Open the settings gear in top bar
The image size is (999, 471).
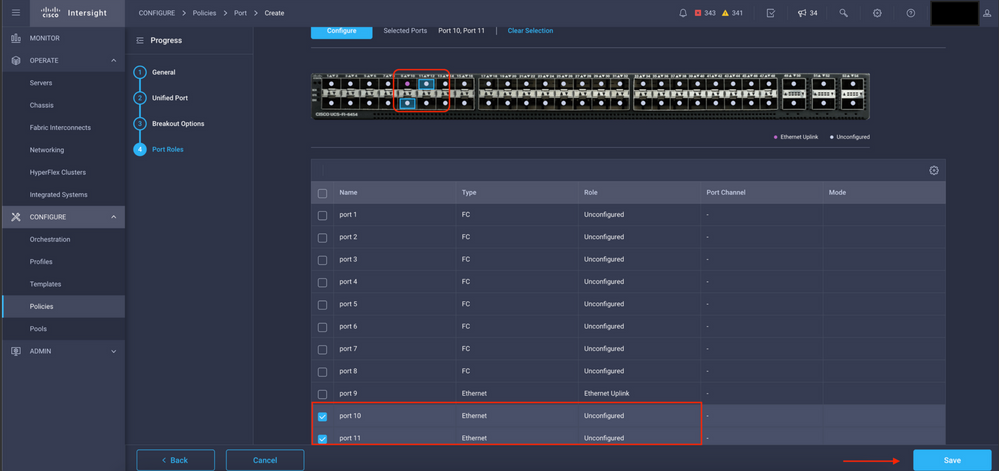tap(877, 13)
